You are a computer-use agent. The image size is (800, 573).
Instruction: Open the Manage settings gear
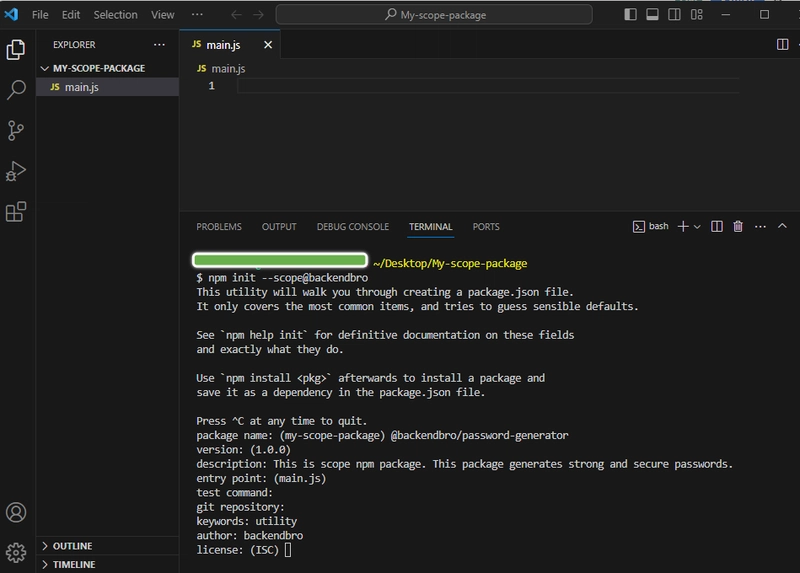[x=16, y=552]
